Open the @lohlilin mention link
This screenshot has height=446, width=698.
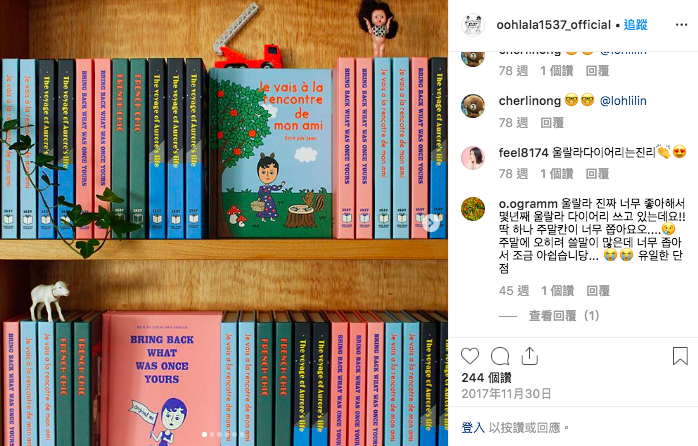pyautogui.click(x=623, y=101)
